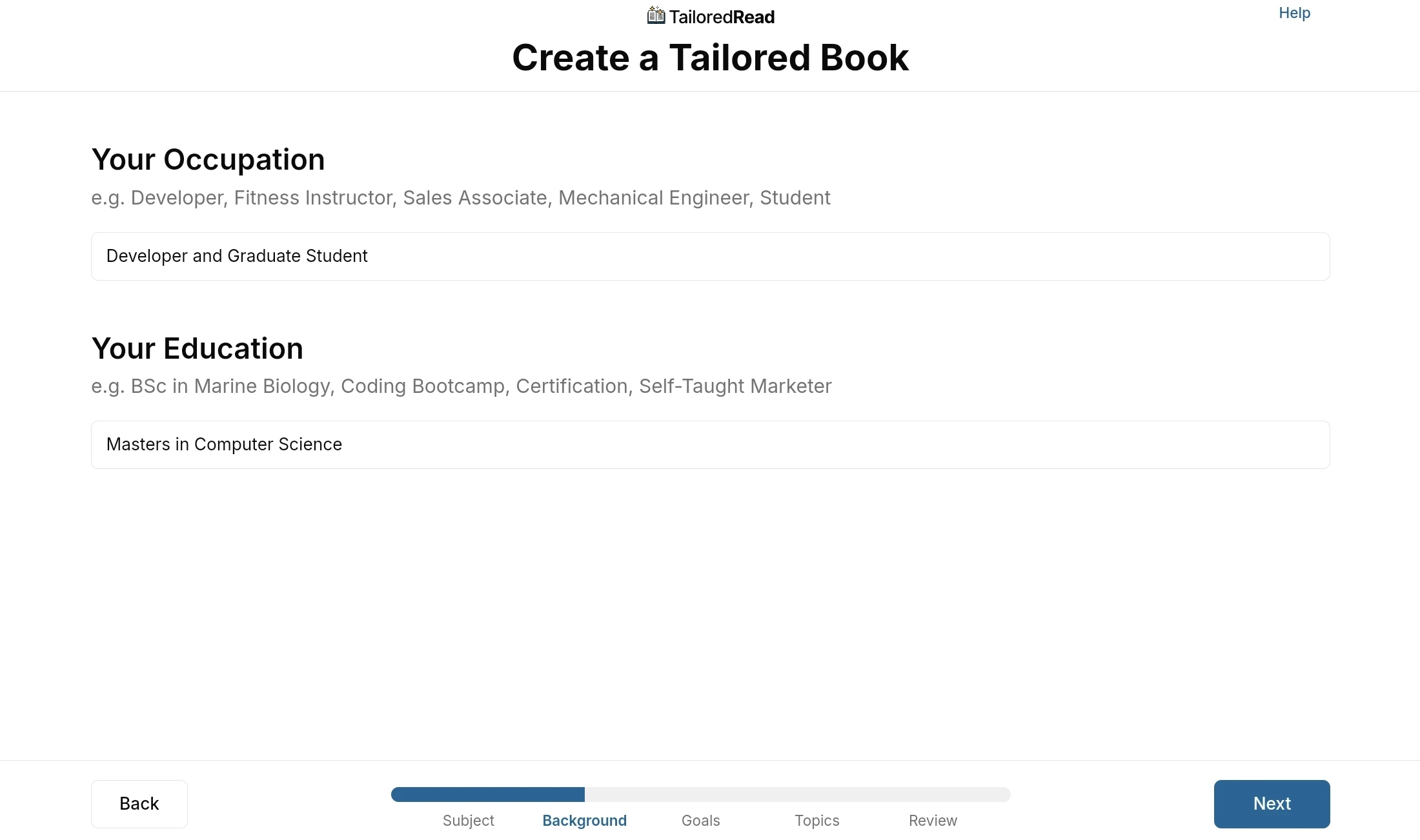Click the Next button
Screen dimensions: 1420x840
1272,804
